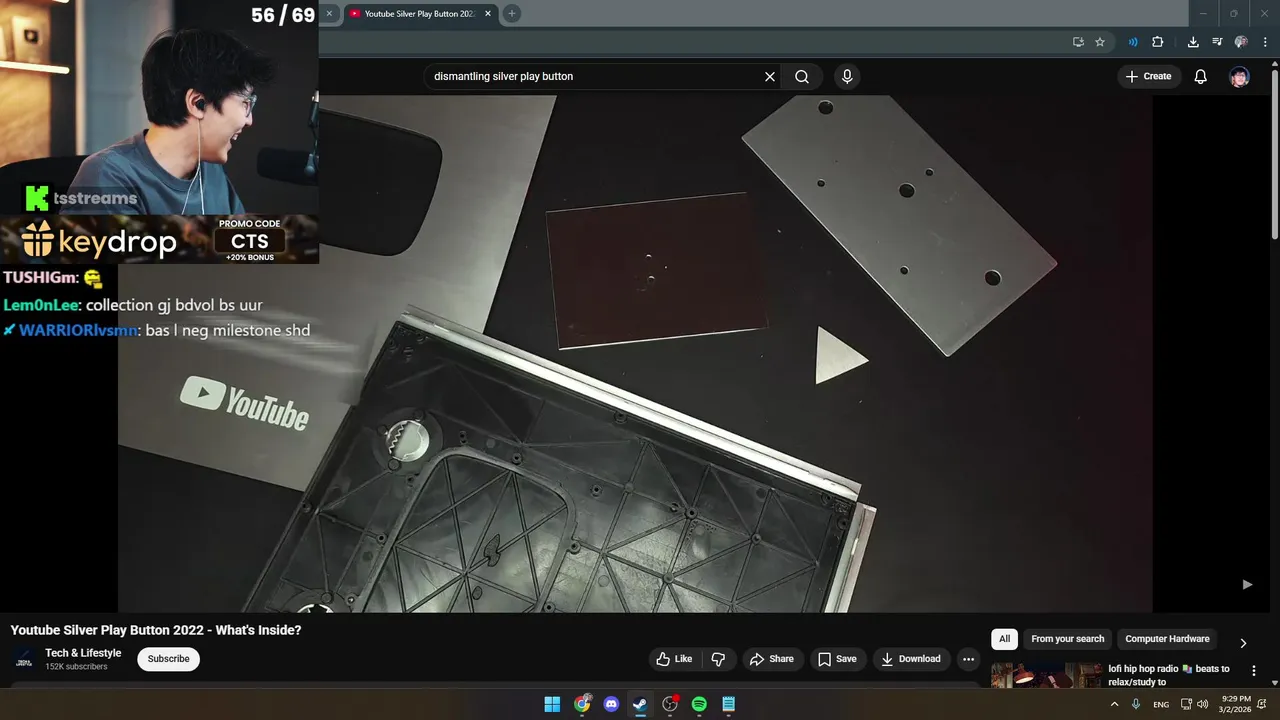1280x720 pixels.
Task: Show hidden system tray icons
Action: pyautogui.click(x=1114, y=704)
